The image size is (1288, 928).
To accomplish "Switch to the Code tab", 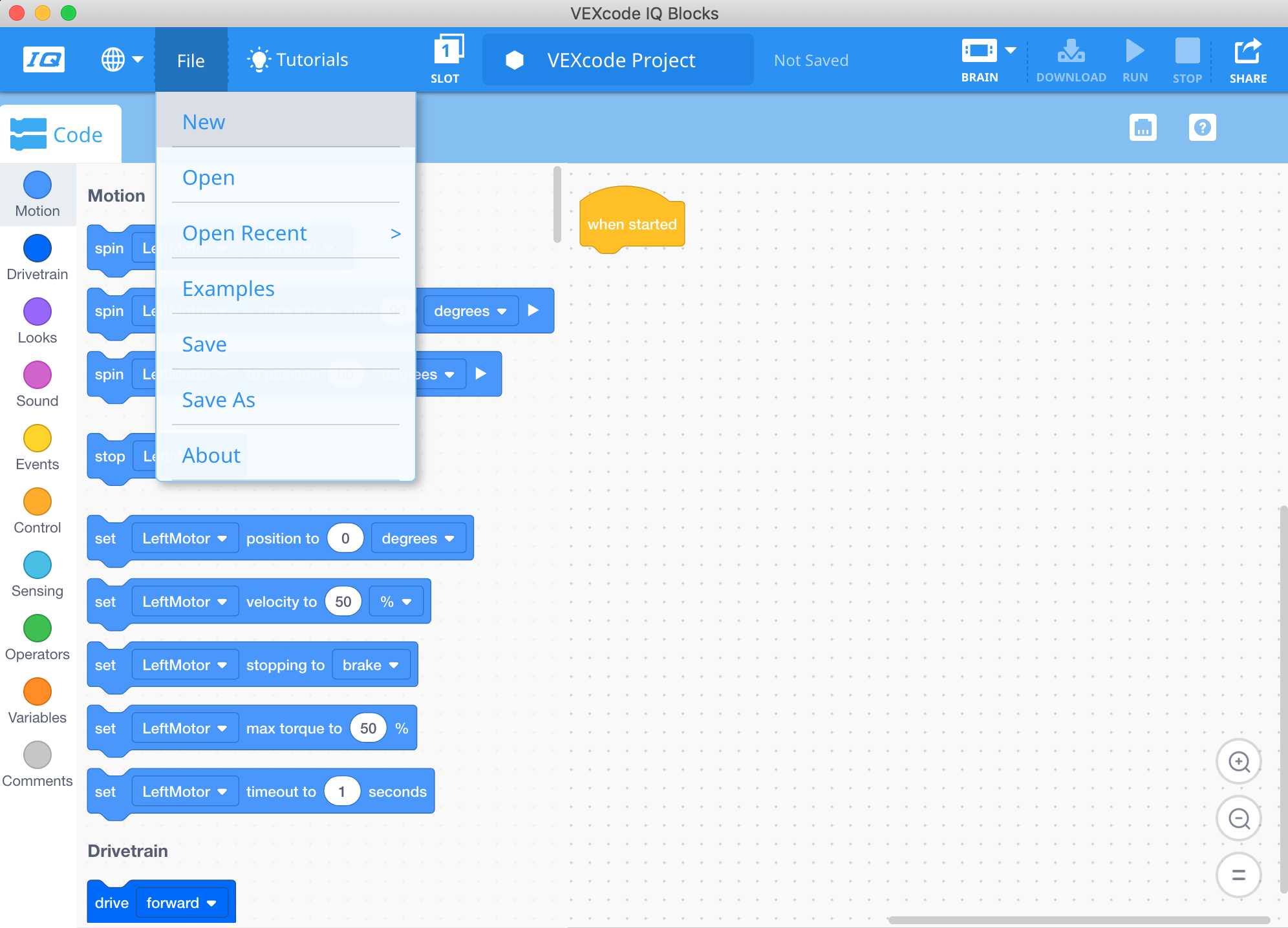I will [59, 134].
